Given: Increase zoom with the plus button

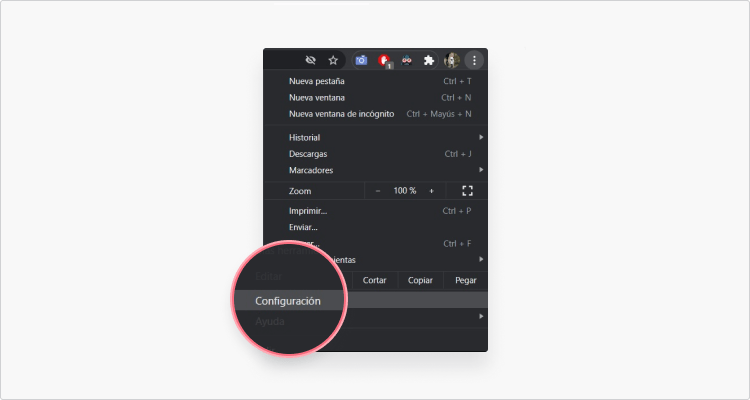Looking at the screenshot, I should [x=431, y=191].
